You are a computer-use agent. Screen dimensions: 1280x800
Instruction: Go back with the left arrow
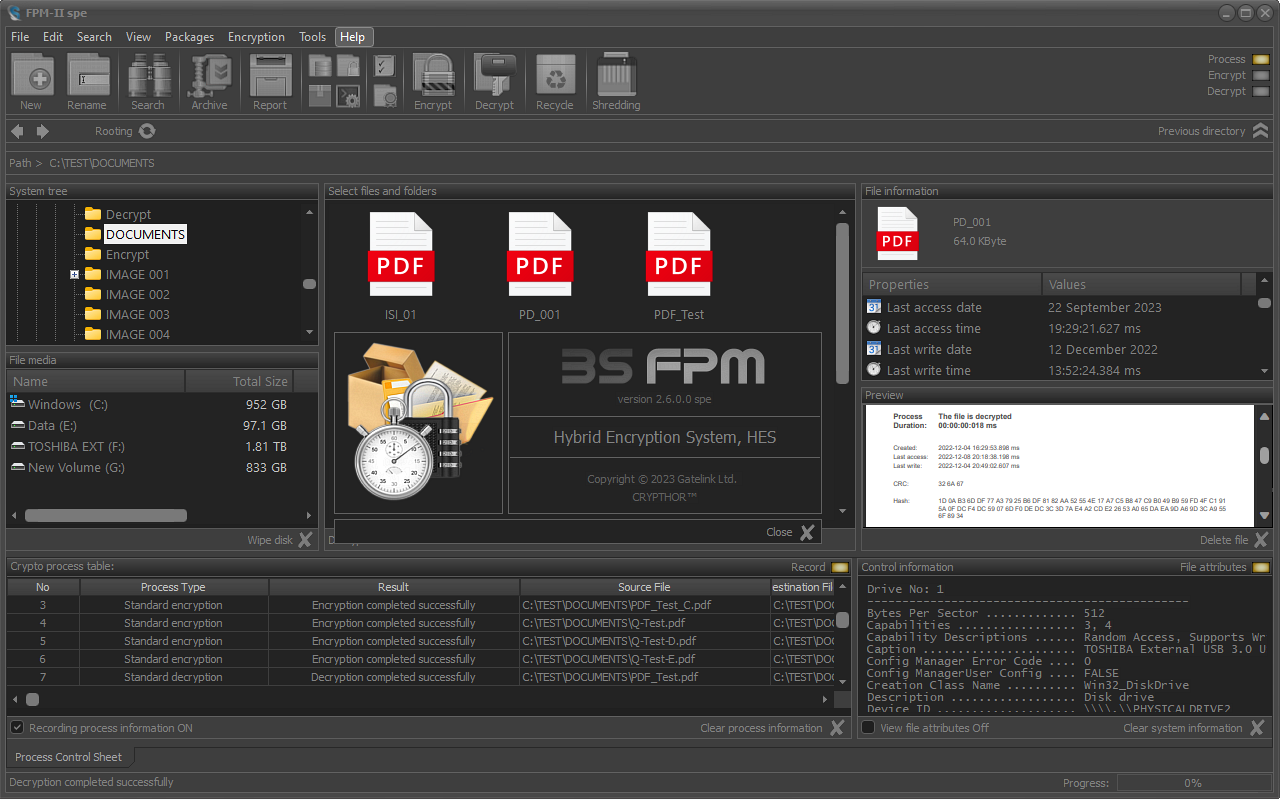pyautogui.click(x=17, y=131)
